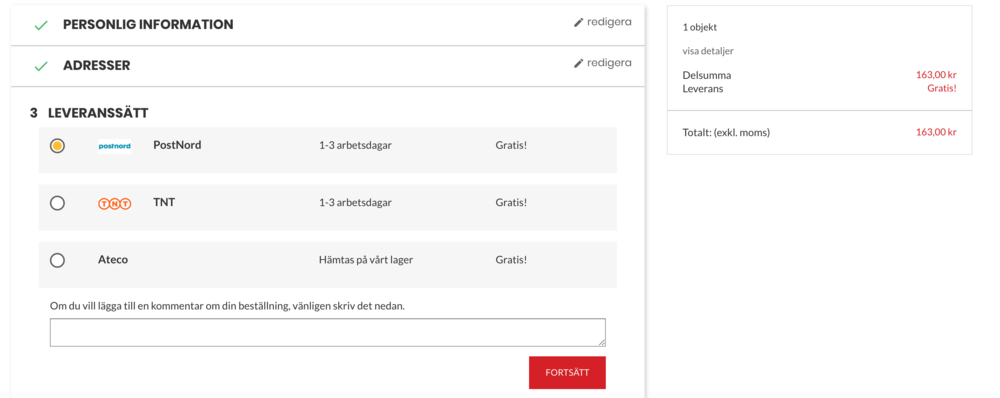Click 'Hämtas på vårt lager' text
This screenshot has height=398, width=1000.
point(366,260)
